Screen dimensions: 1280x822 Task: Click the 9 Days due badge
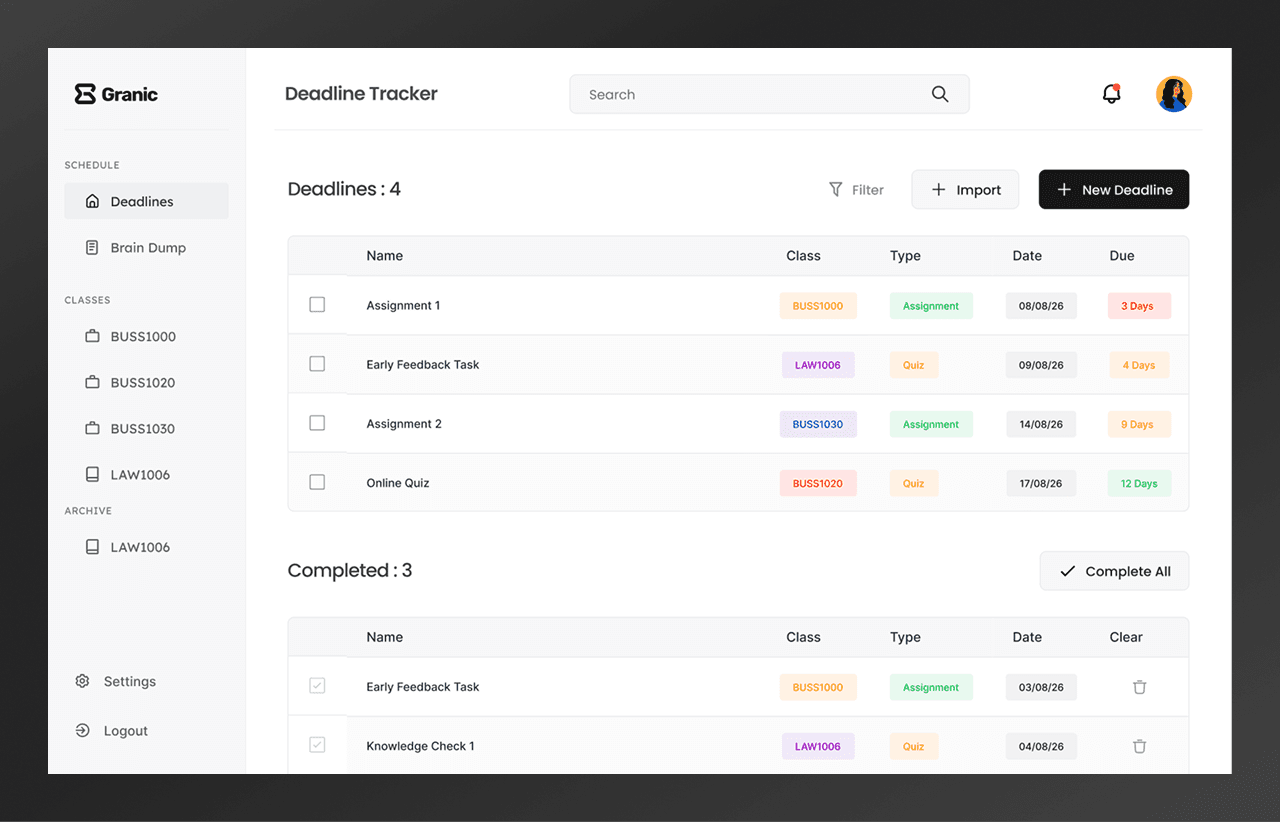tap(1139, 424)
